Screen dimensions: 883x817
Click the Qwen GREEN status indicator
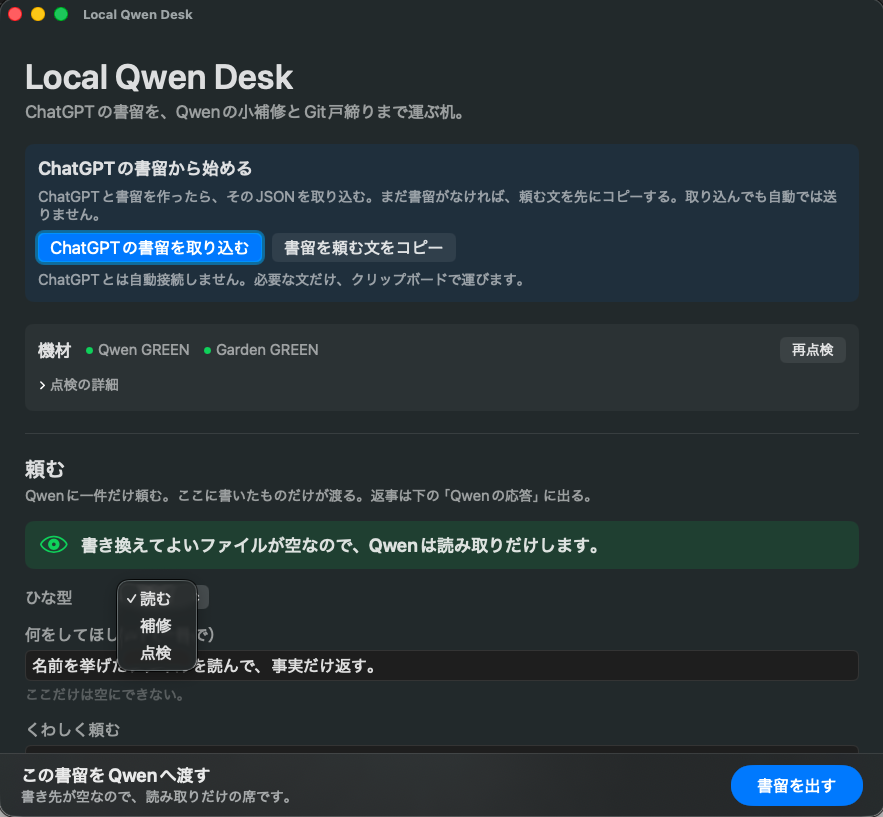(x=138, y=350)
